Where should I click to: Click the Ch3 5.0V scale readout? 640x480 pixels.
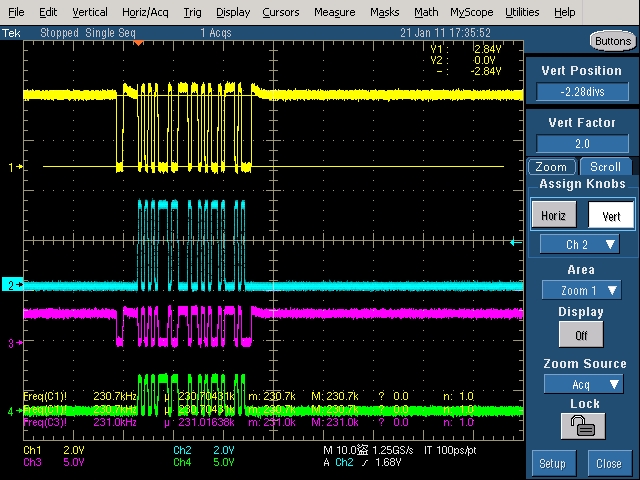(x=54, y=462)
